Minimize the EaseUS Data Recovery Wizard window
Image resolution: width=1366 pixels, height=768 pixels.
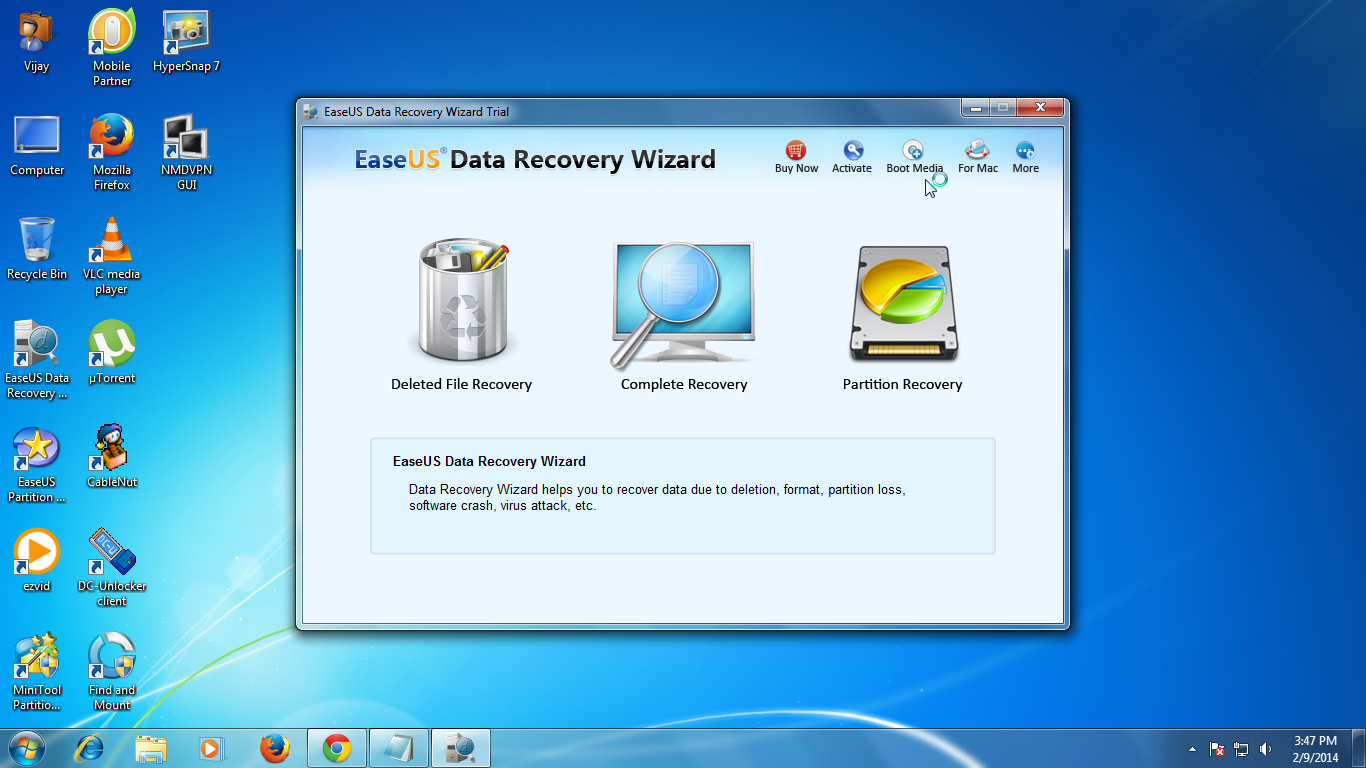974,107
